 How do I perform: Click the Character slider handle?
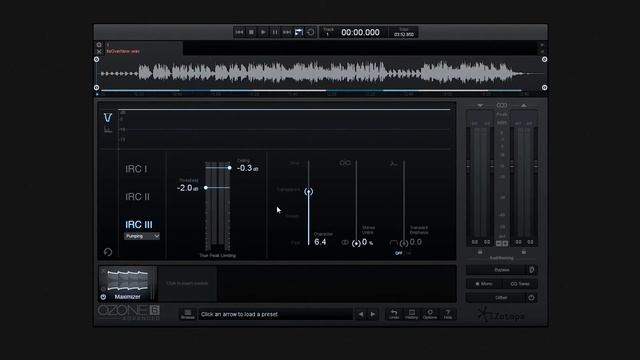(309, 192)
